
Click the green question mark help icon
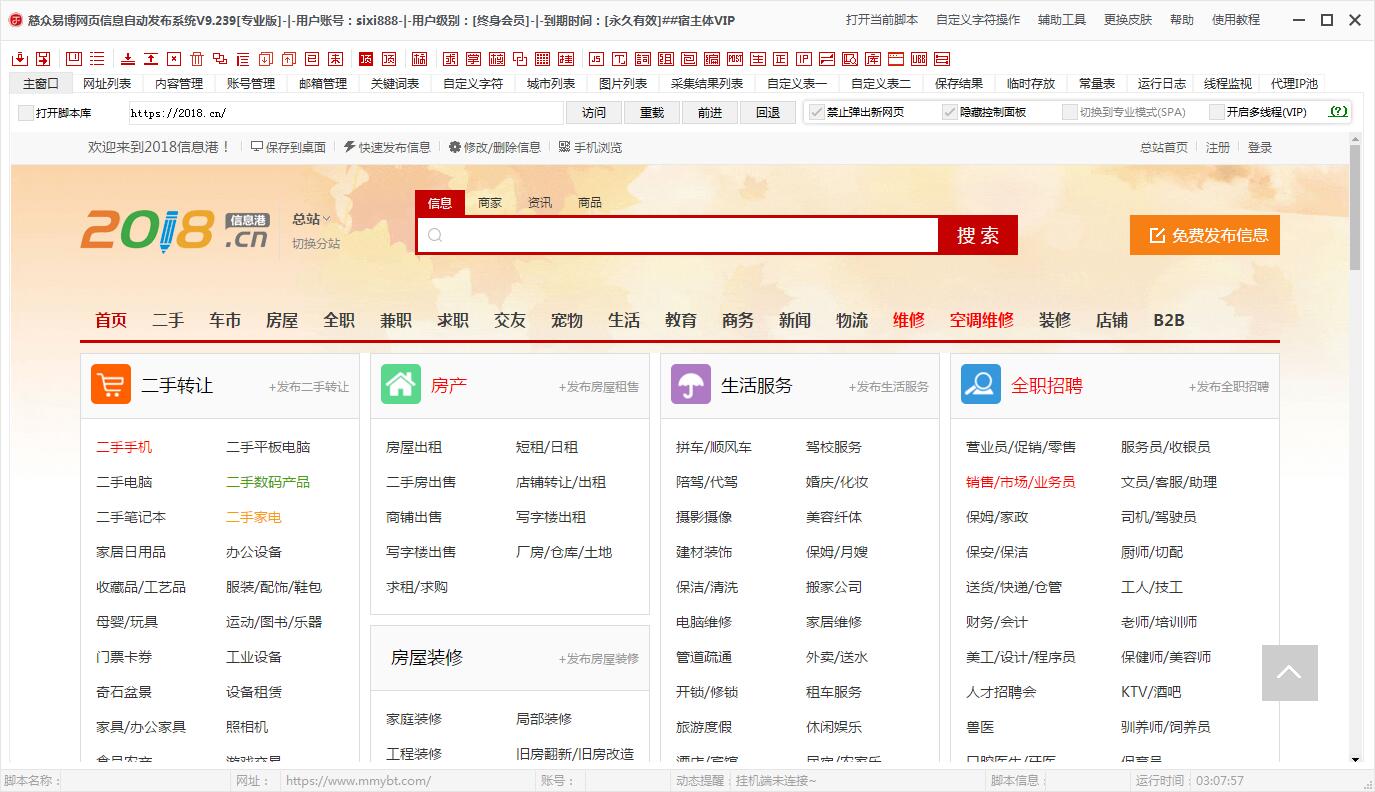point(1338,112)
